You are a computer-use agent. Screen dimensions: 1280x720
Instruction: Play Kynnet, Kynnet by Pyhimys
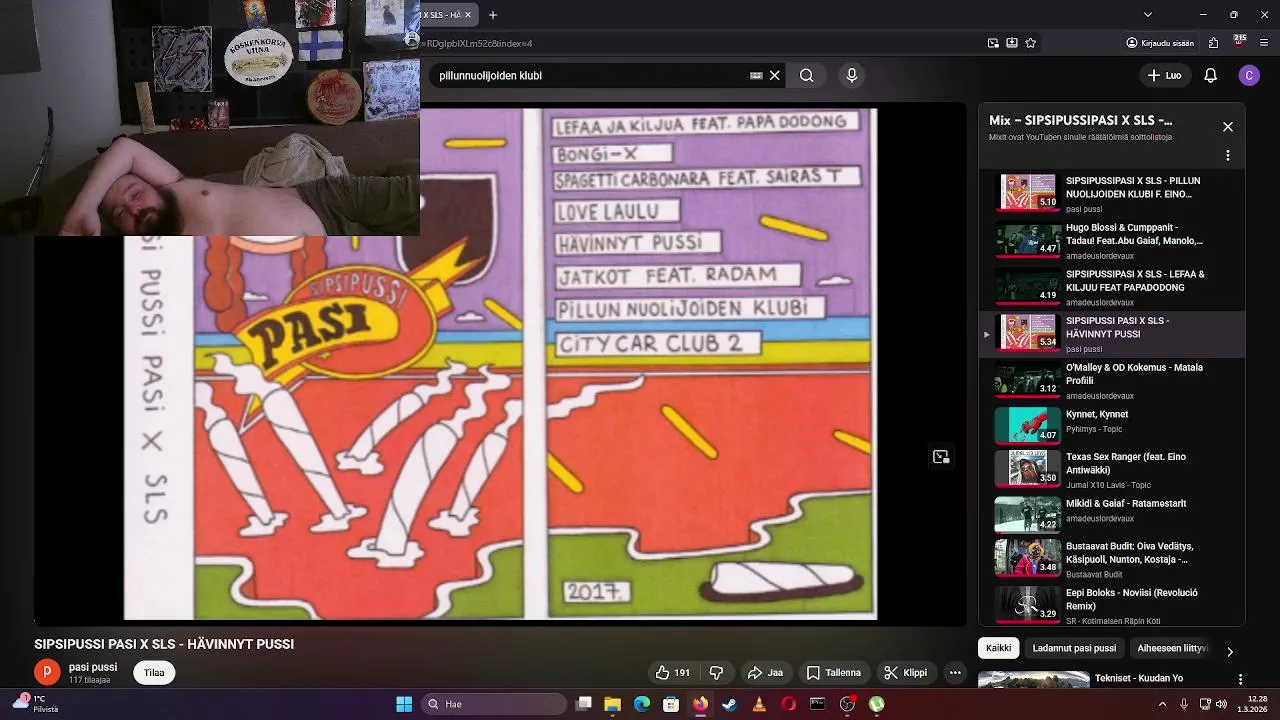click(x=1112, y=424)
